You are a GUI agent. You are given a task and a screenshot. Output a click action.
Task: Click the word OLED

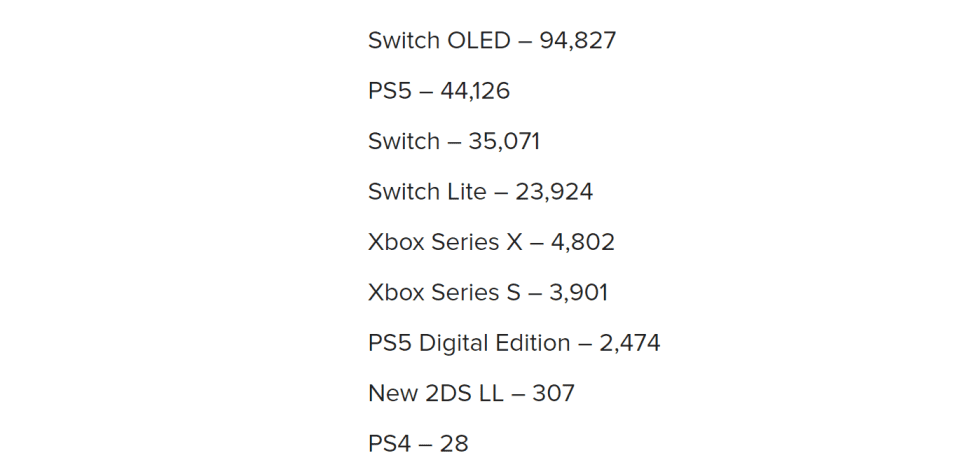(x=479, y=40)
